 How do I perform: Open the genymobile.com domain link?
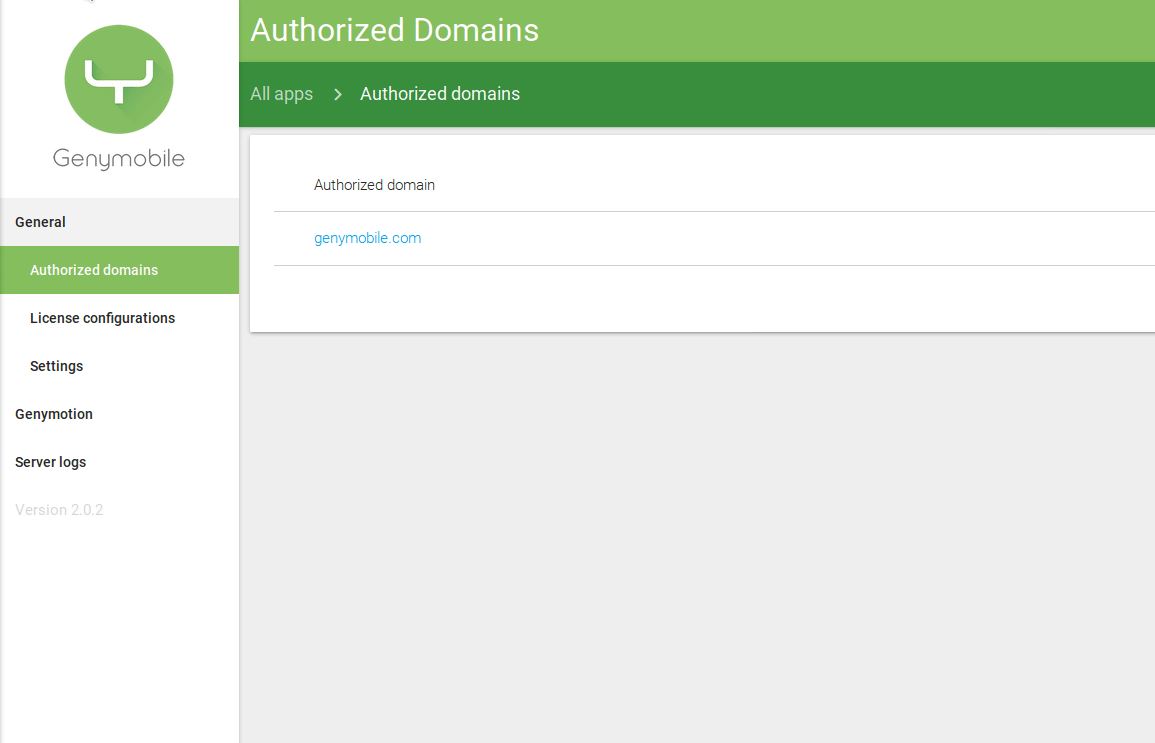click(x=367, y=238)
